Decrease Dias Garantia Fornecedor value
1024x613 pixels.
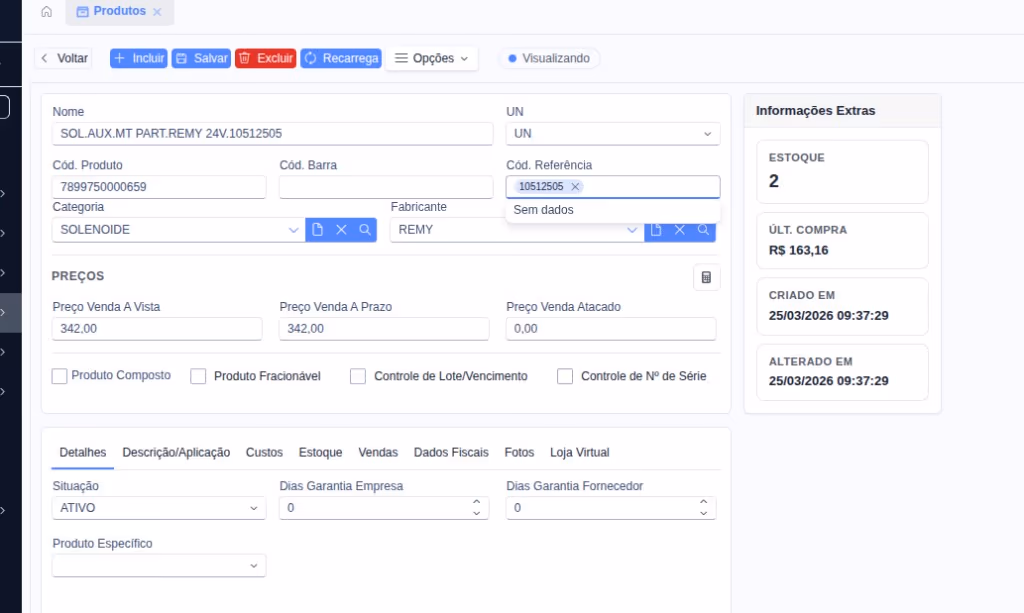tap(703, 514)
